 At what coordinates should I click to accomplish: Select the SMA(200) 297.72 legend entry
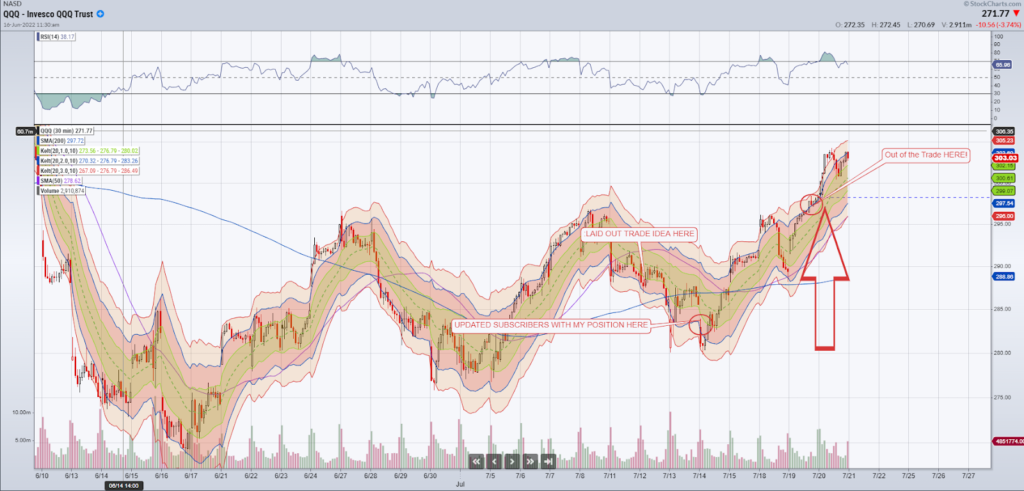coord(60,140)
